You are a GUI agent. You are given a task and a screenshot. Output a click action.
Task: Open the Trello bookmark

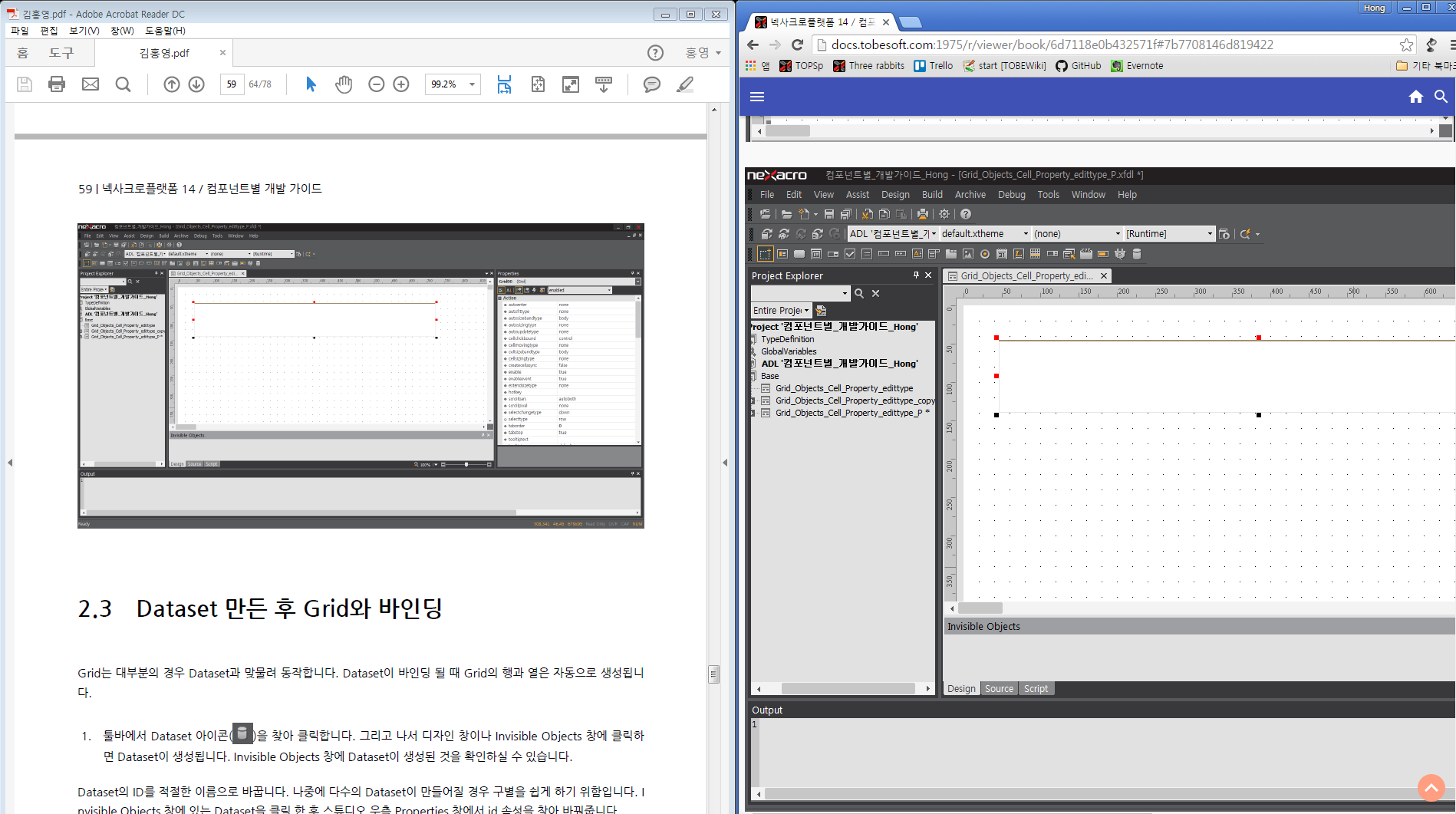tap(934, 66)
